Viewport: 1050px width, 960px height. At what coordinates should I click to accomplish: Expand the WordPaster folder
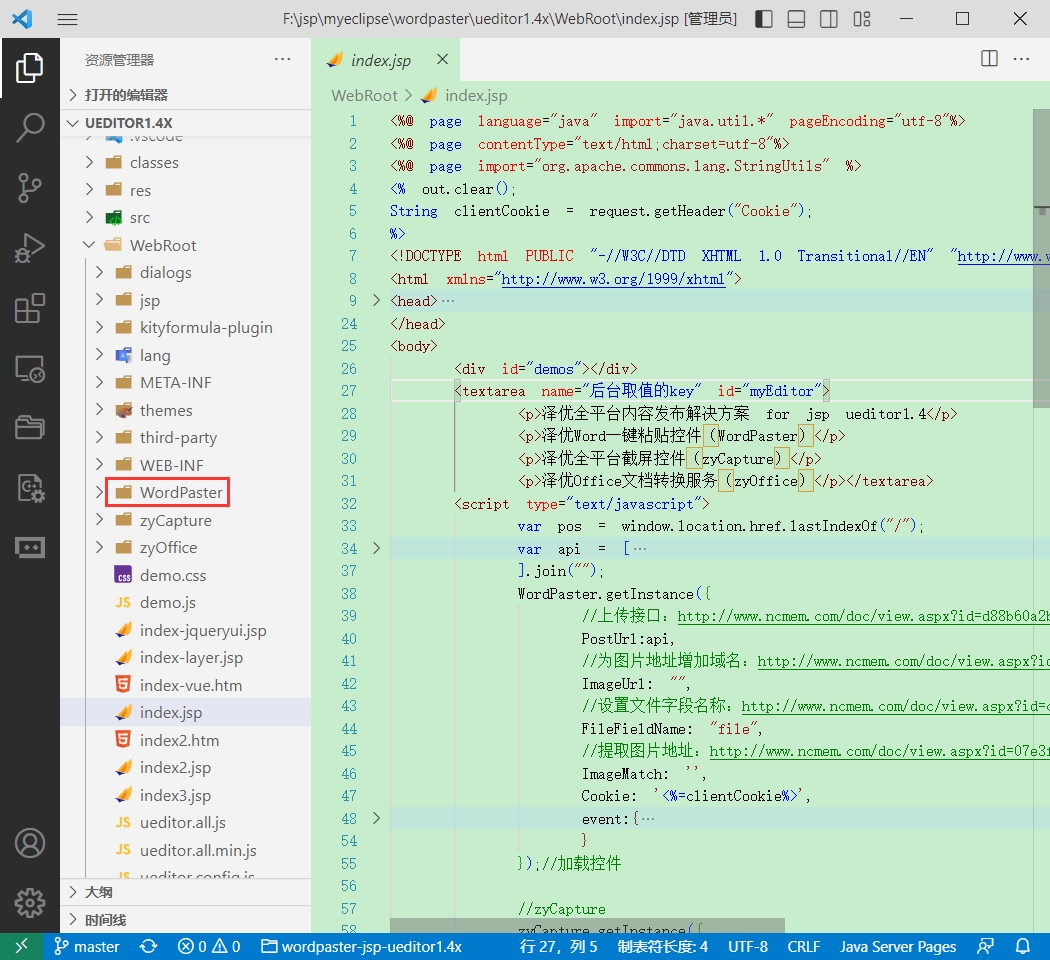tap(180, 493)
